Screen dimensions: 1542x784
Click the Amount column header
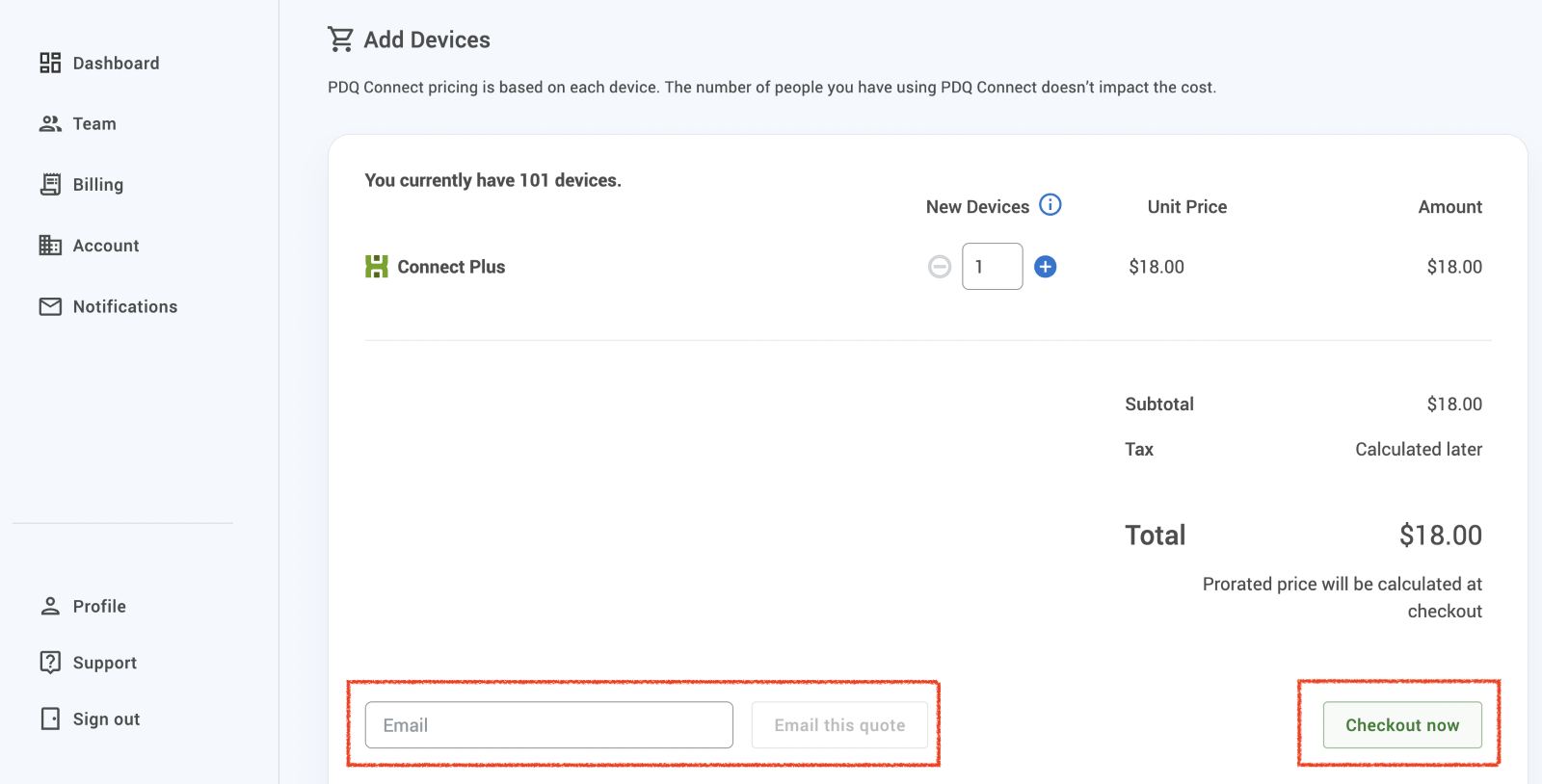(x=1450, y=206)
